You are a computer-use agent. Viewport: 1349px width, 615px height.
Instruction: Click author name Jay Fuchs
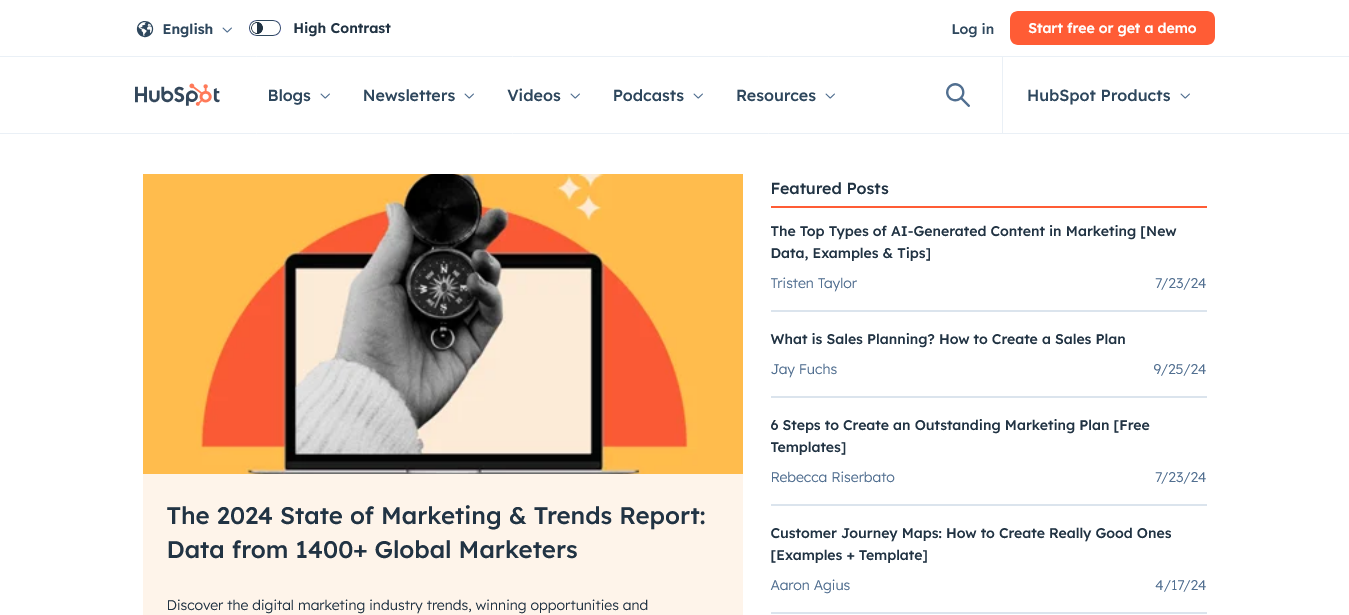point(803,369)
